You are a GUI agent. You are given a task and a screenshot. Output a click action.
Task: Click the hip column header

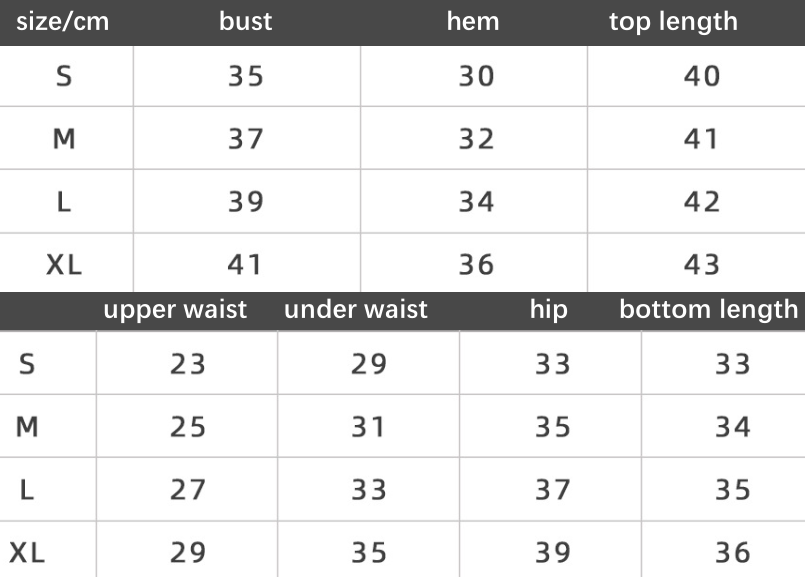[x=549, y=310]
